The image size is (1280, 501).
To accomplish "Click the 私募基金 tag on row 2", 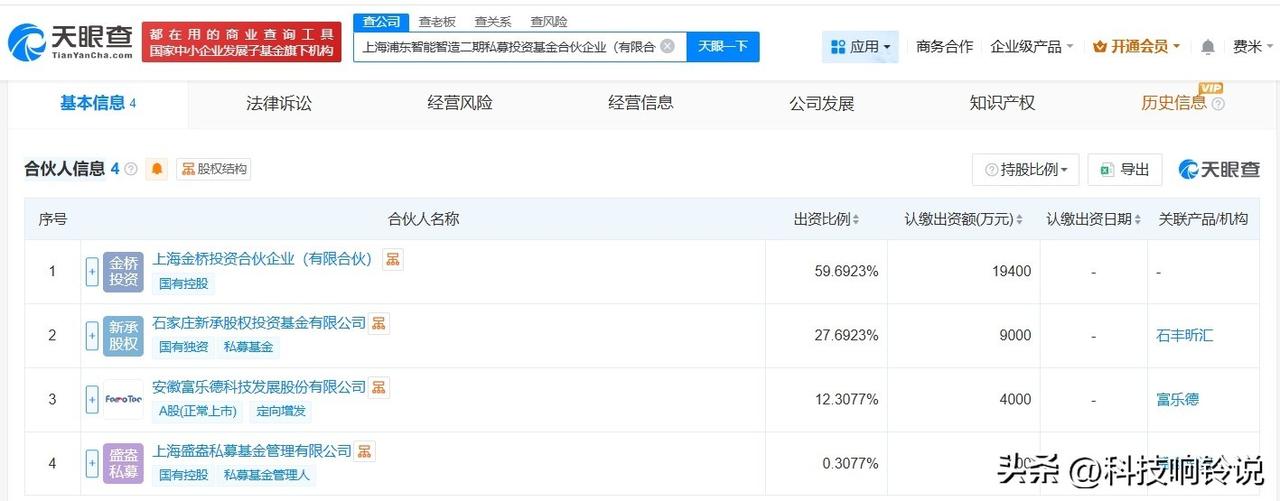I will pos(248,347).
